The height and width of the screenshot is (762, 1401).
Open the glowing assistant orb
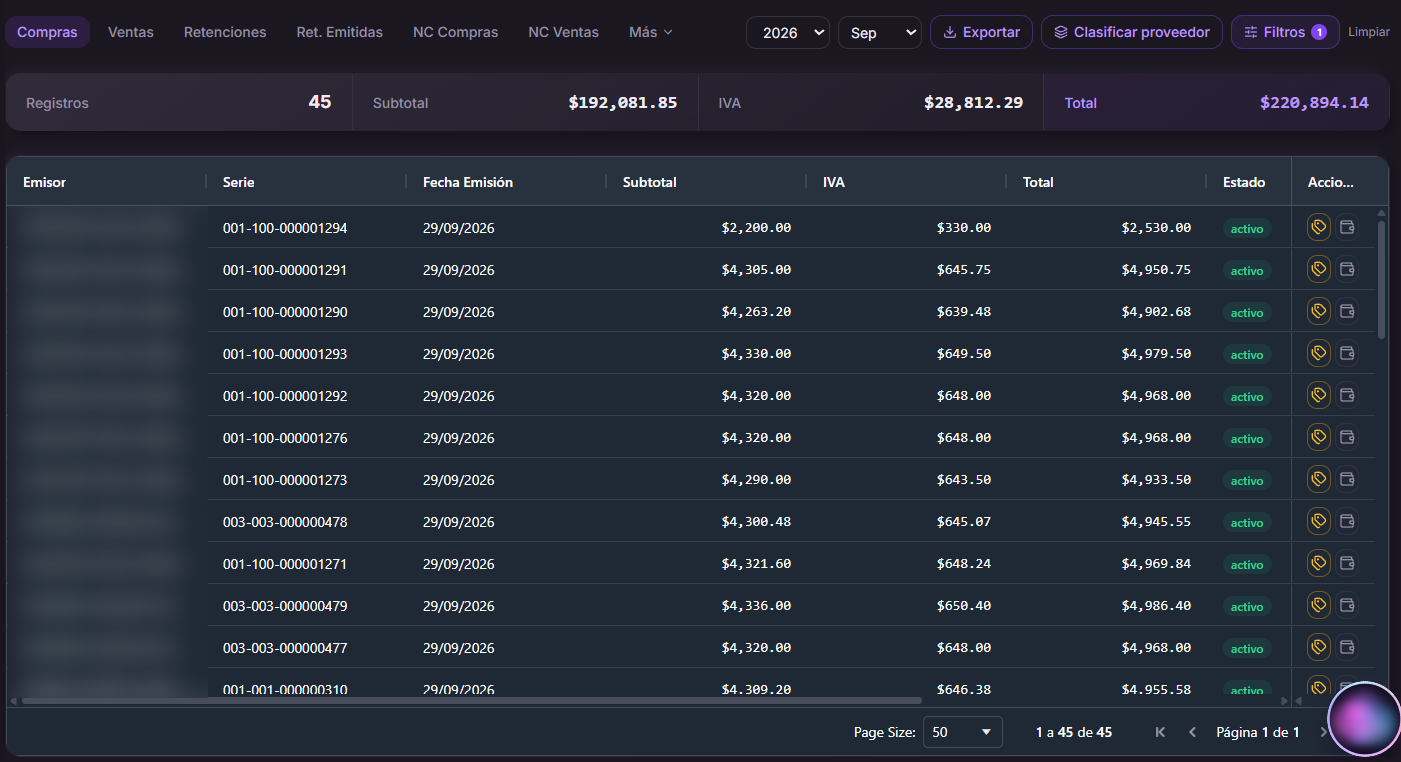pyautogui.click(x=1365, y=718)
